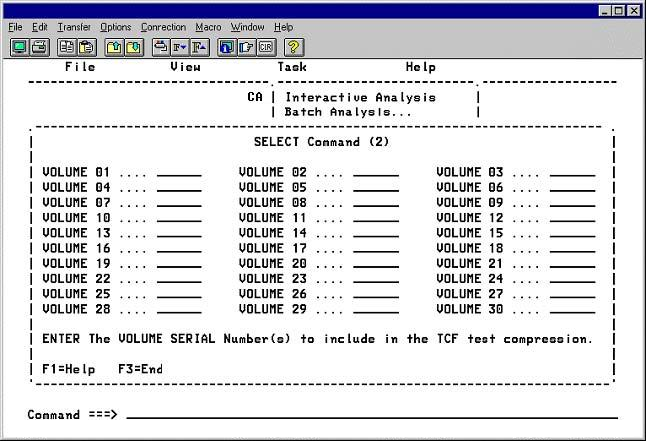Click the VOLUME 21 entry field

point(572,264)
